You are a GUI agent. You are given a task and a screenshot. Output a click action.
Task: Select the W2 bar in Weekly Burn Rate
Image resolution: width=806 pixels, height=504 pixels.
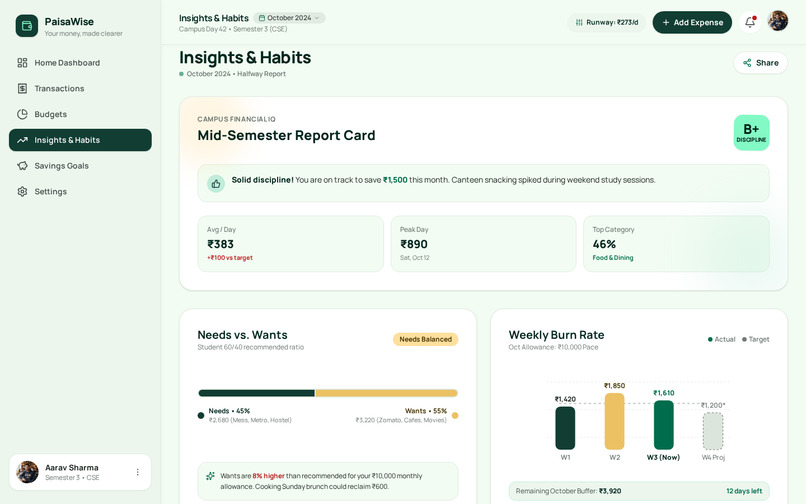pos(614,421)
